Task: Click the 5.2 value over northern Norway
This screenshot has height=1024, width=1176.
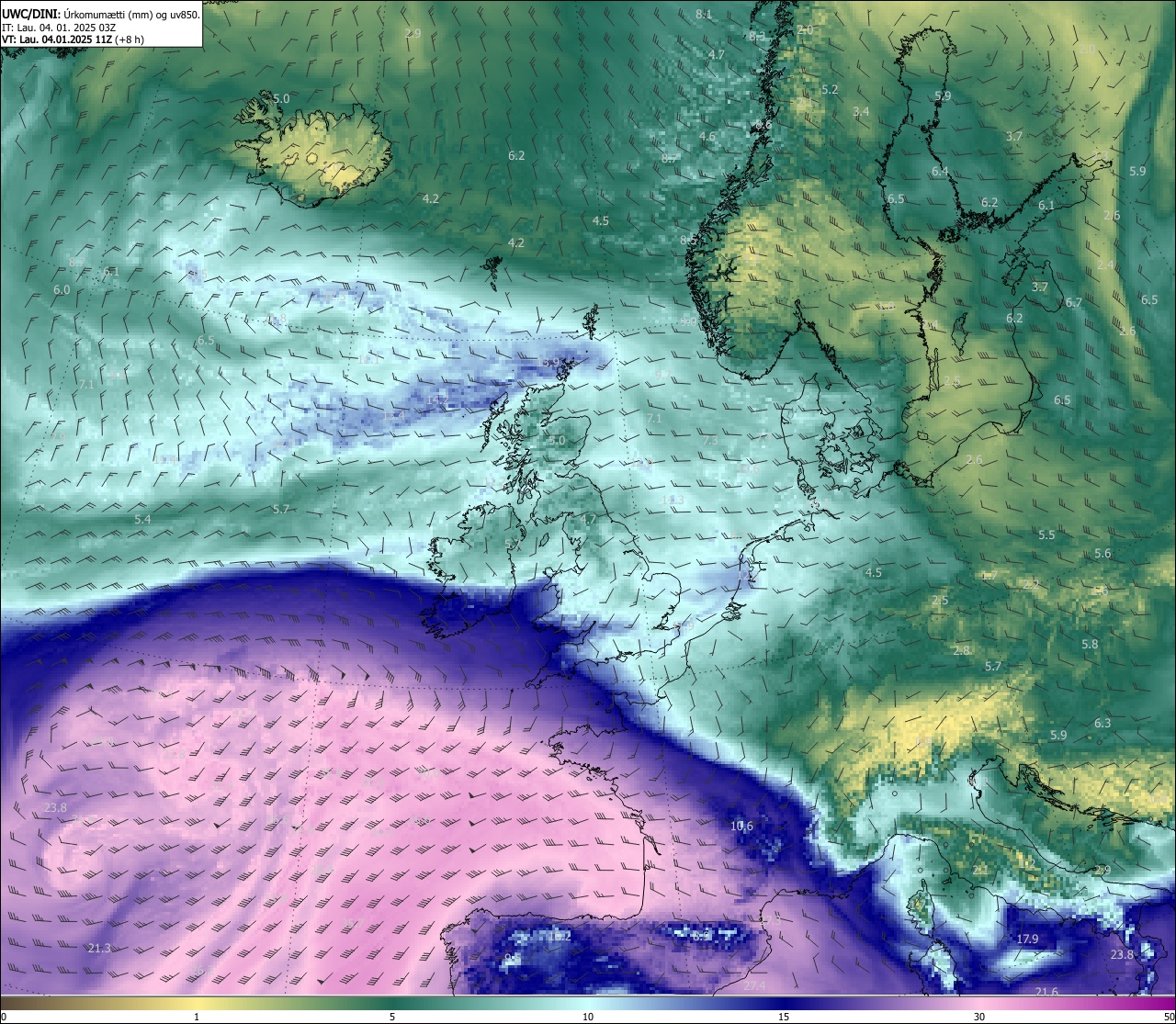Action: point(830,89)
